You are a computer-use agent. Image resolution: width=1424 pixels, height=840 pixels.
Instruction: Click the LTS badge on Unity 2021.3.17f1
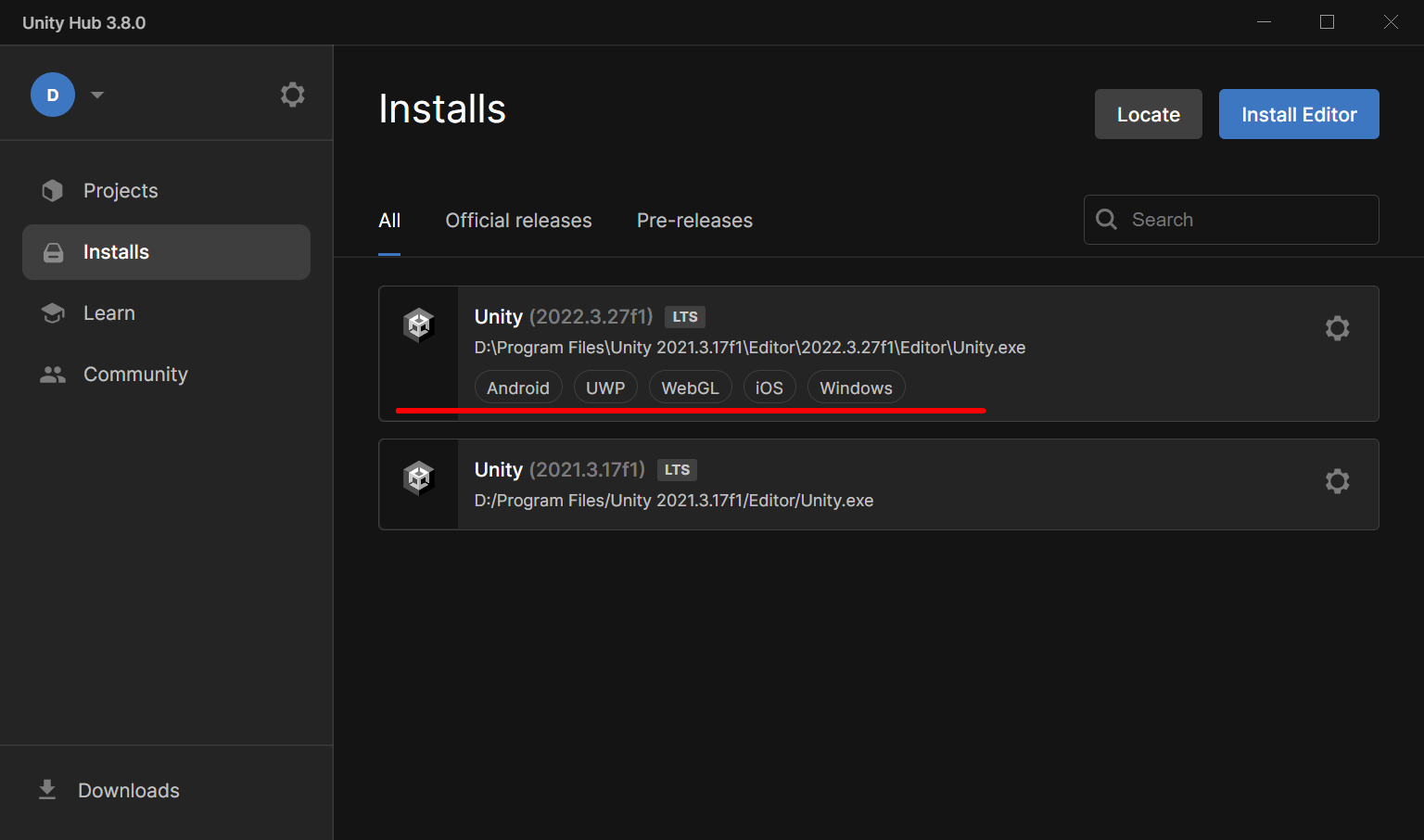[677, 470]
